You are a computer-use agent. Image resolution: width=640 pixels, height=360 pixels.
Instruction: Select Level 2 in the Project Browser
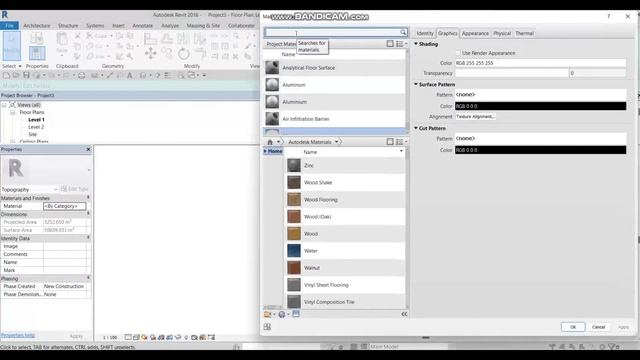36,127
